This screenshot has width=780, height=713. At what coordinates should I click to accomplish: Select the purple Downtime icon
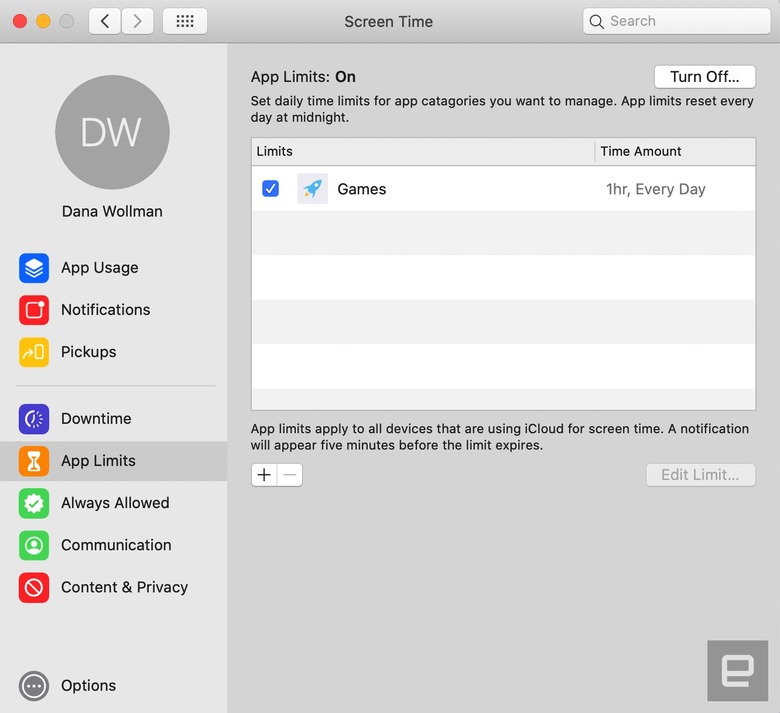(34, 419)
